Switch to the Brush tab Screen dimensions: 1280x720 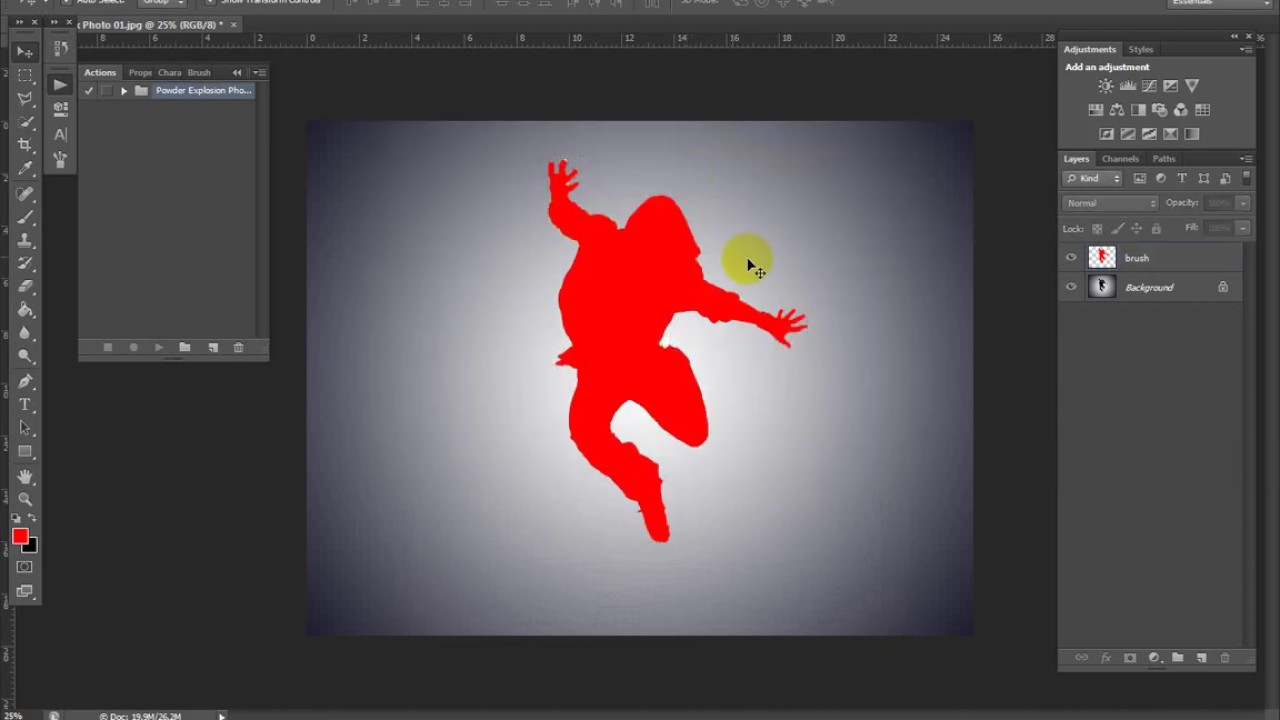pyautogui.click(x=199, y=73)
